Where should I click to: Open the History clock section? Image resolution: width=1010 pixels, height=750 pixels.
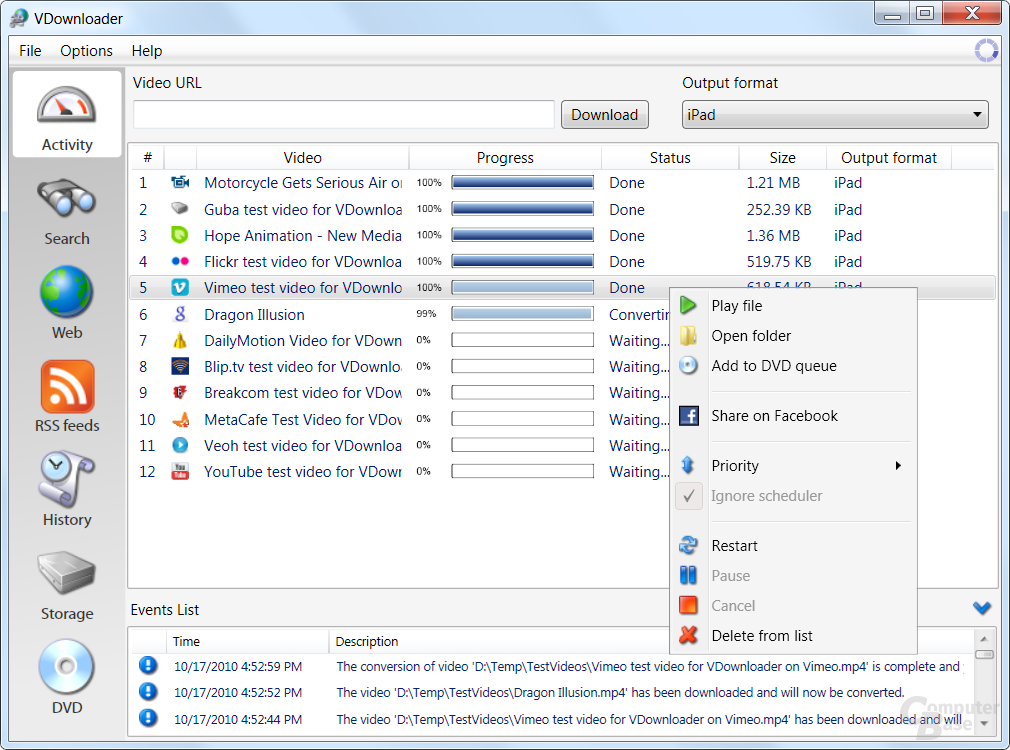(66, 490)
